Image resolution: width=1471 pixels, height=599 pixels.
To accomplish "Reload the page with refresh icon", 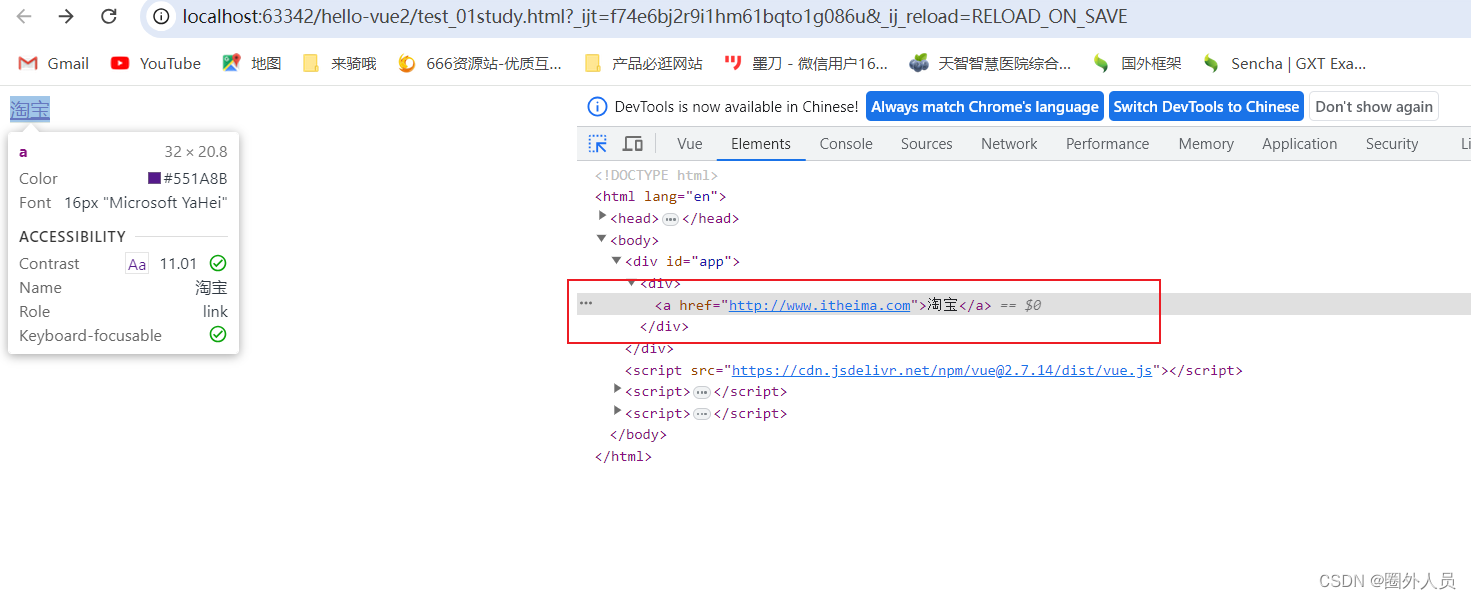I will [109, 16].
